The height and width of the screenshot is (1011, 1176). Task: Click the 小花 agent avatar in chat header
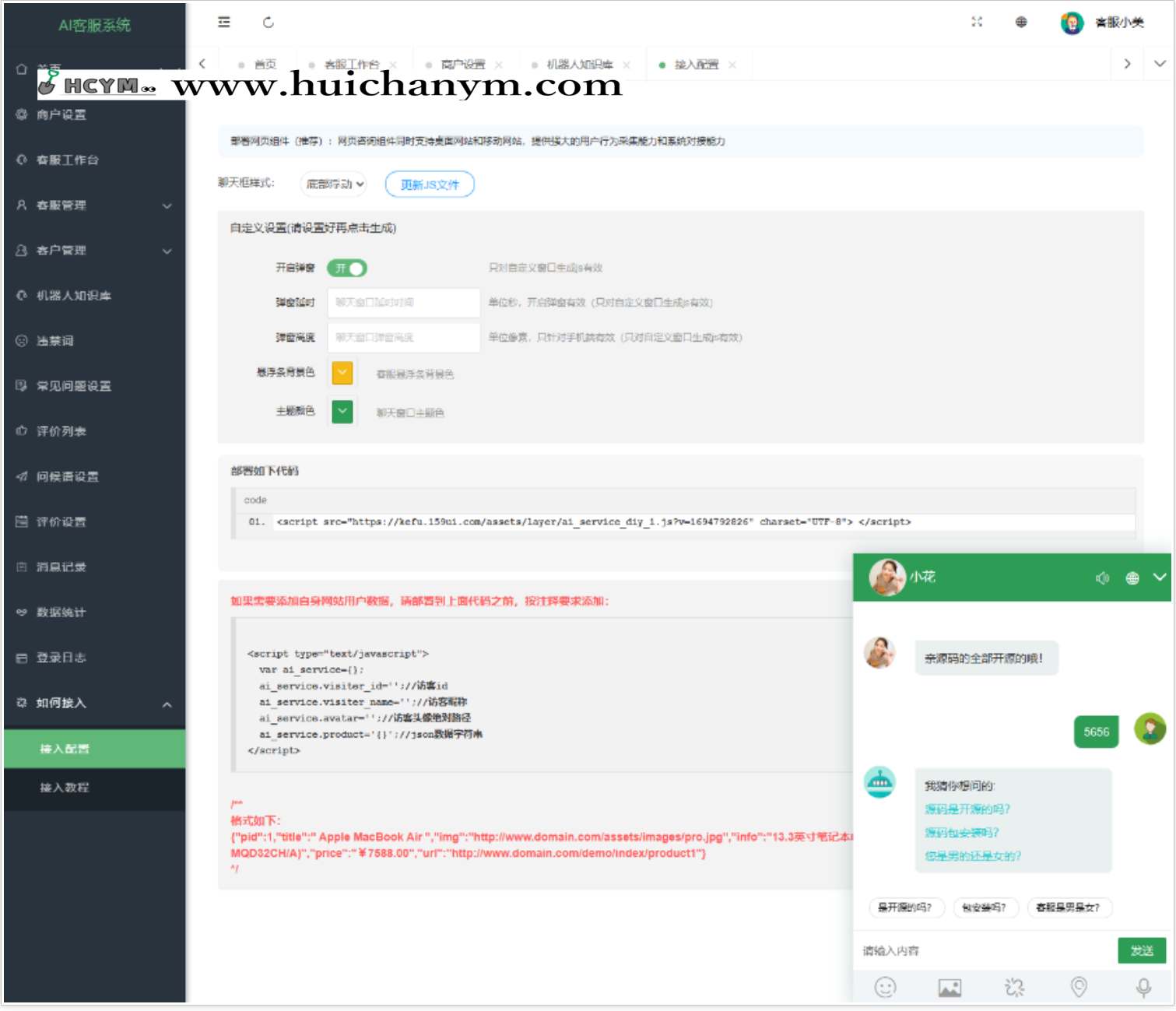click(x=887, y=577)
